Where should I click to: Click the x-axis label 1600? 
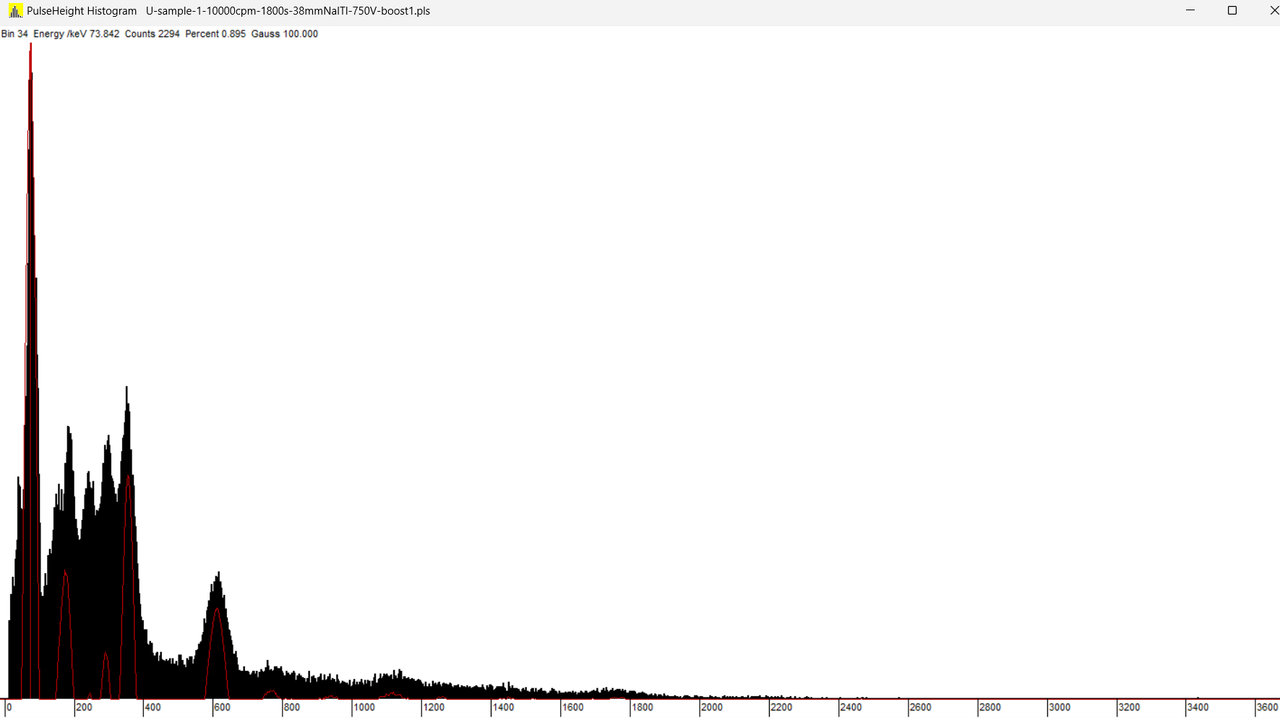pyautogui.click(x=573, y=708)
